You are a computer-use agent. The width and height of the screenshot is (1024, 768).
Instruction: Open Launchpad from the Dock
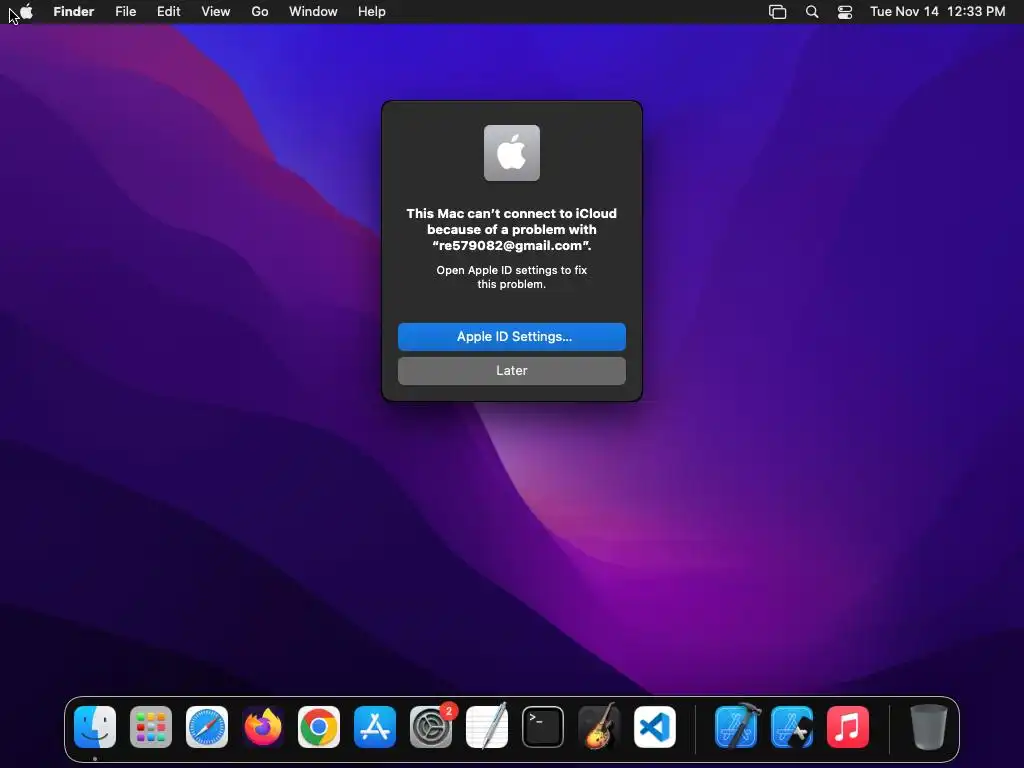(151, 727)
